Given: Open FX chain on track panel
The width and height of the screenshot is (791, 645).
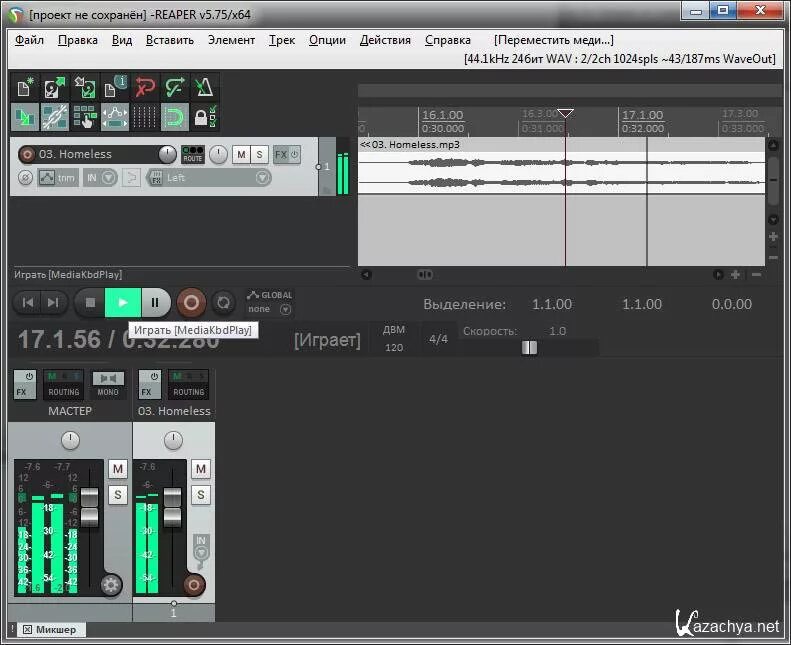Looking at the screenshot, I should 280,154.
